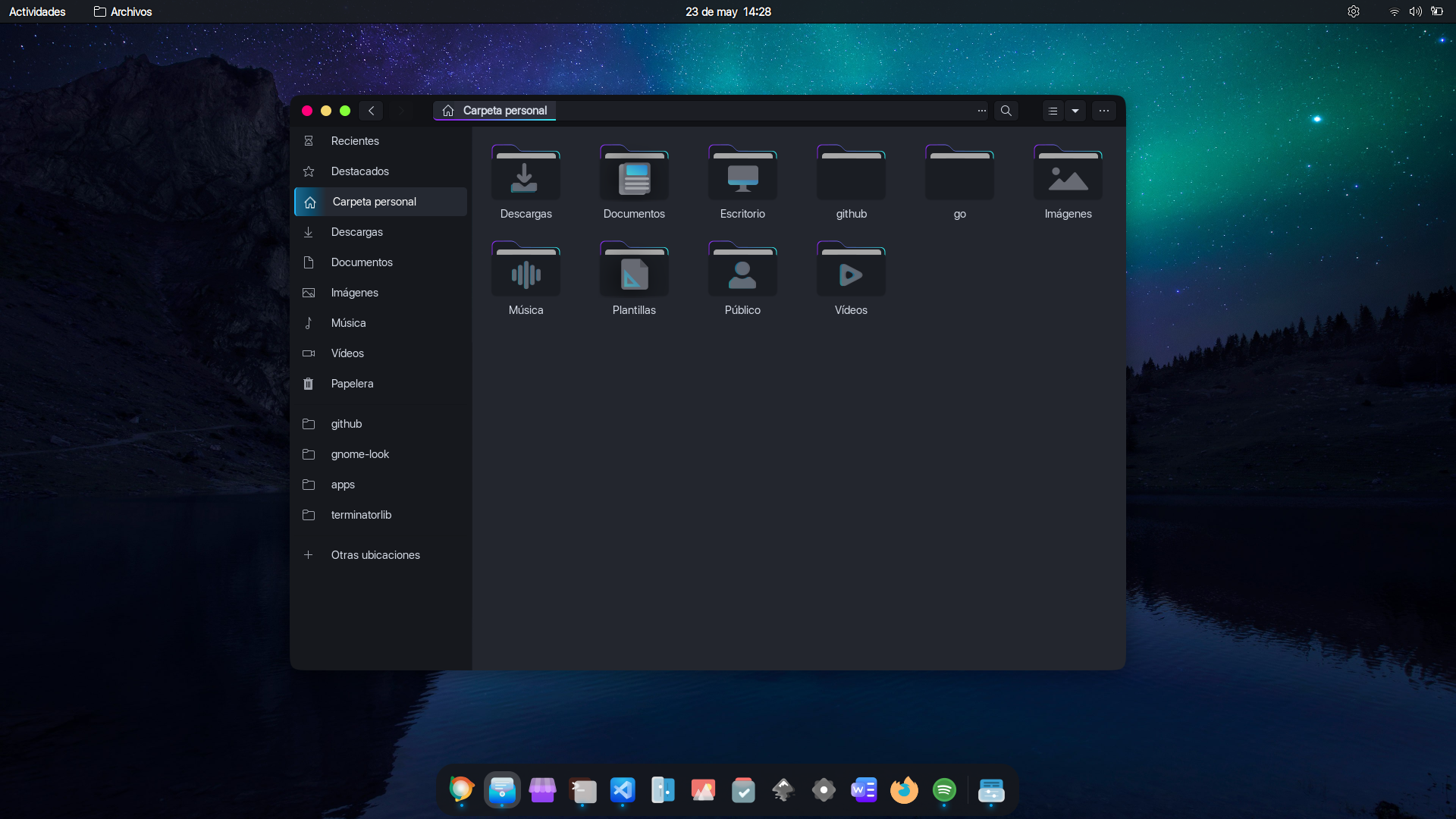Go back with the left arrow button

coord(371,111)
